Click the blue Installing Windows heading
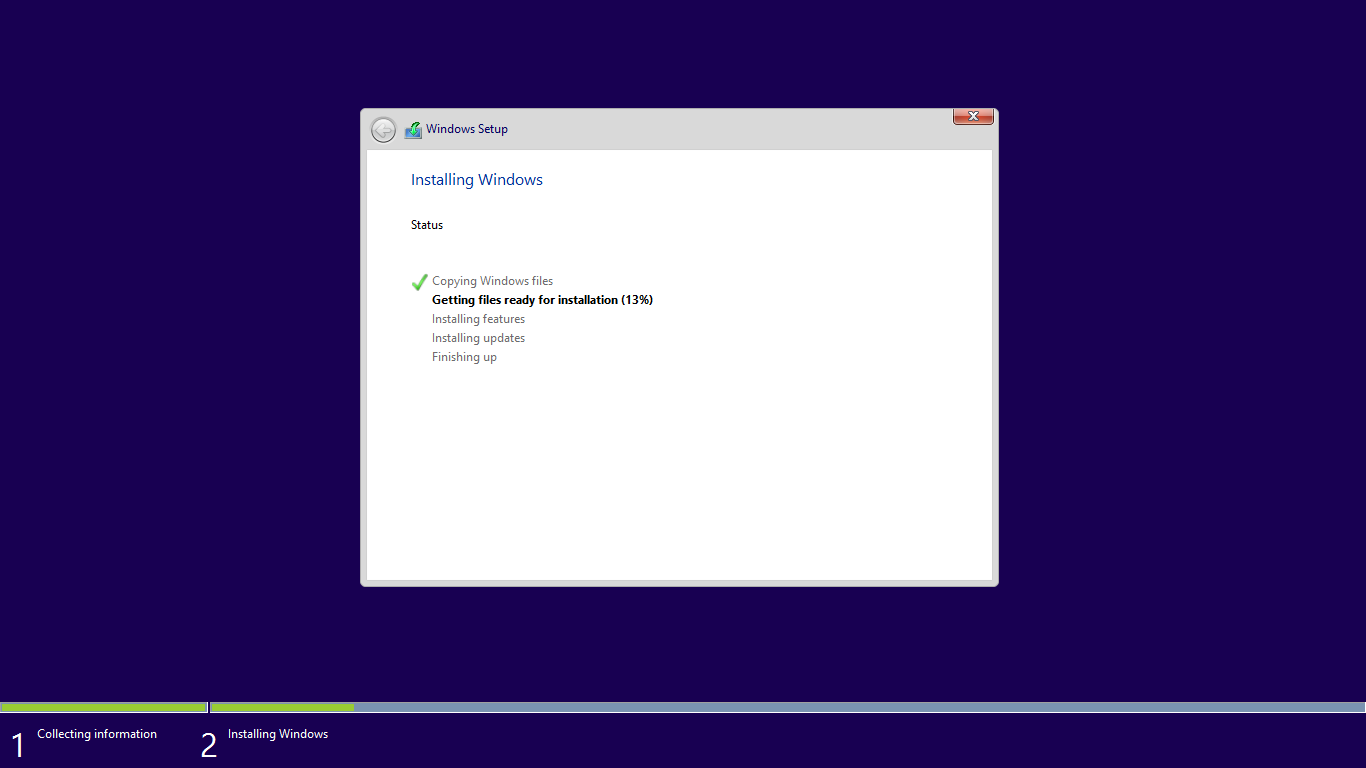Image resolution: width=1366 pixels, height=768 pixels. point(476,180)
